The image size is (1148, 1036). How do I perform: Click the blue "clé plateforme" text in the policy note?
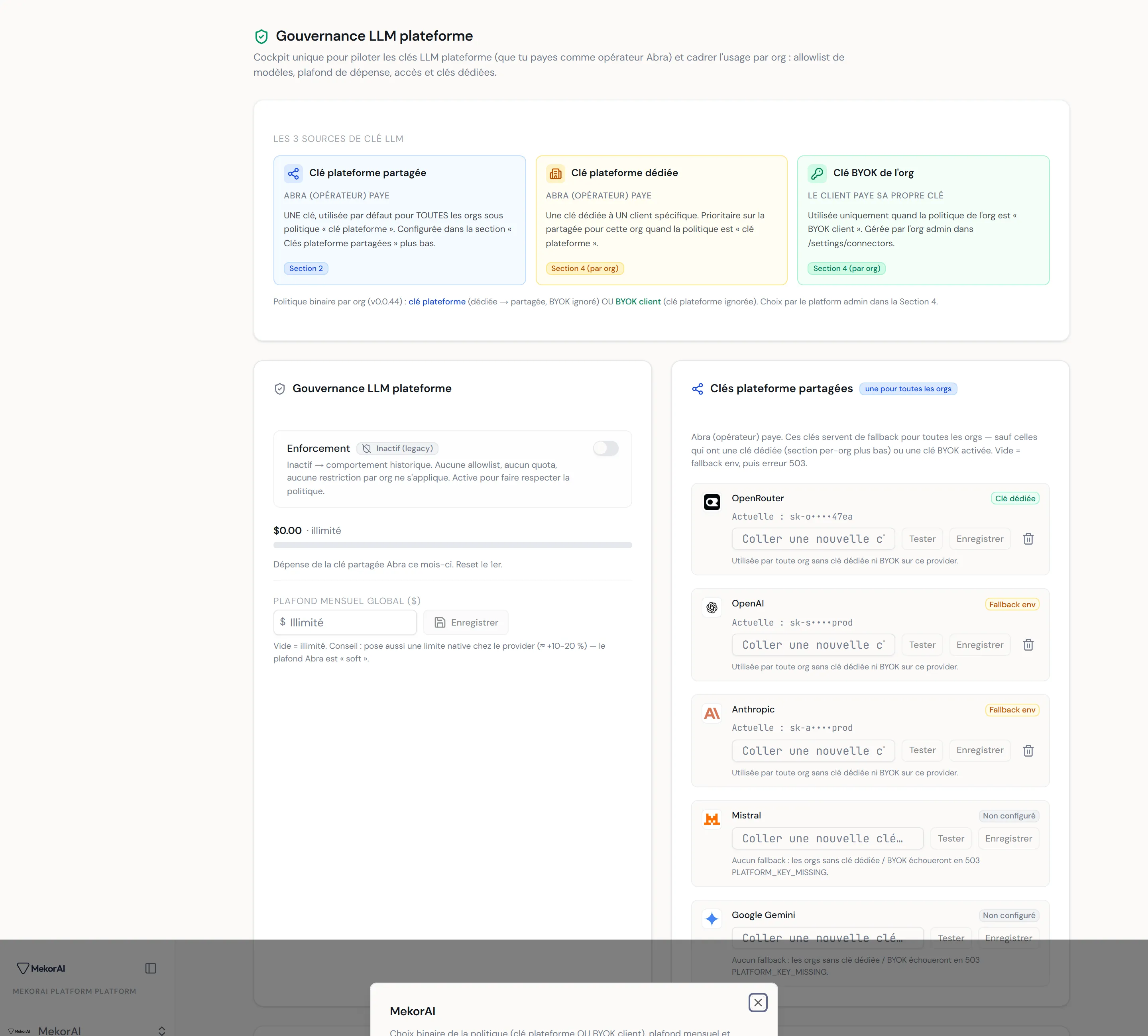click(x=437, y=302)
